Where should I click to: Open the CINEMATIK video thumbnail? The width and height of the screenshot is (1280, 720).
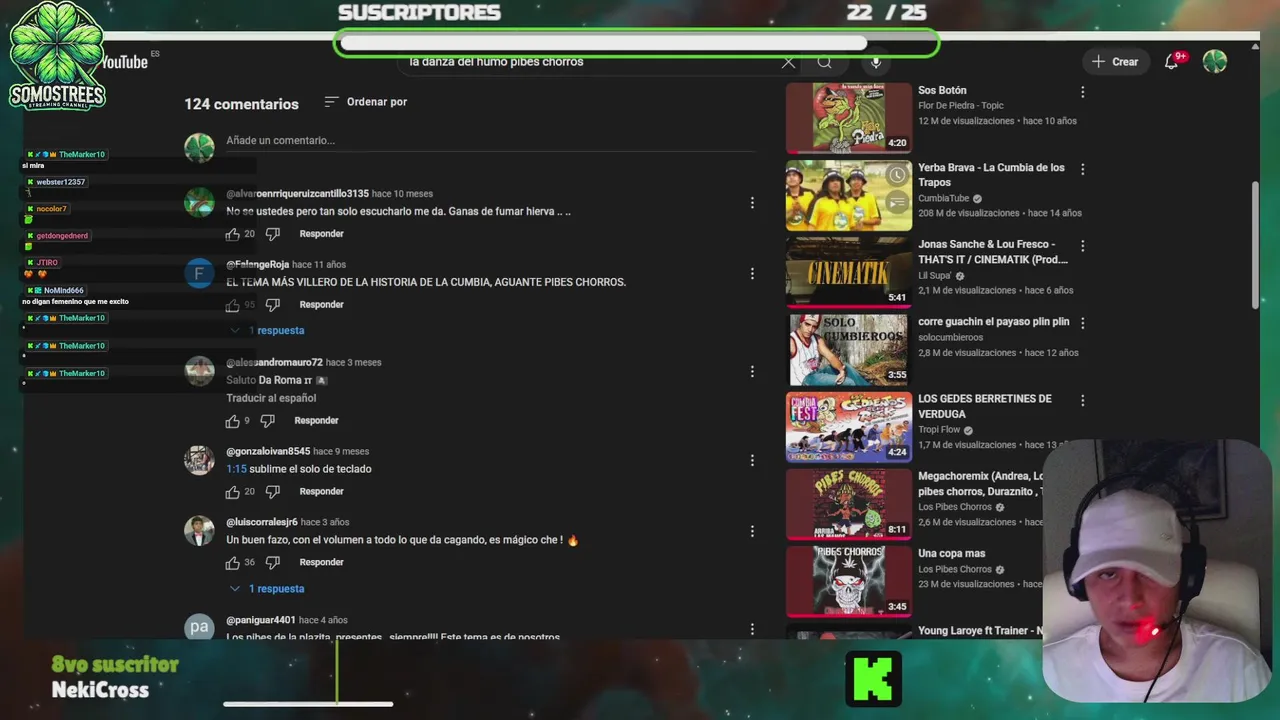[x=849, y=272]
